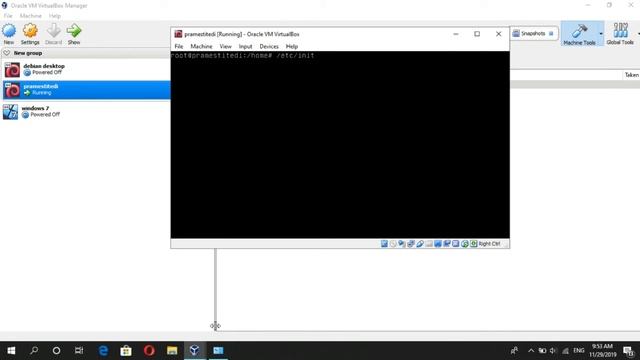Image resolution: width=640 pixels, height=360 pixels.
Task: Open the Action Center notifications
Action: tap(629, 351)
